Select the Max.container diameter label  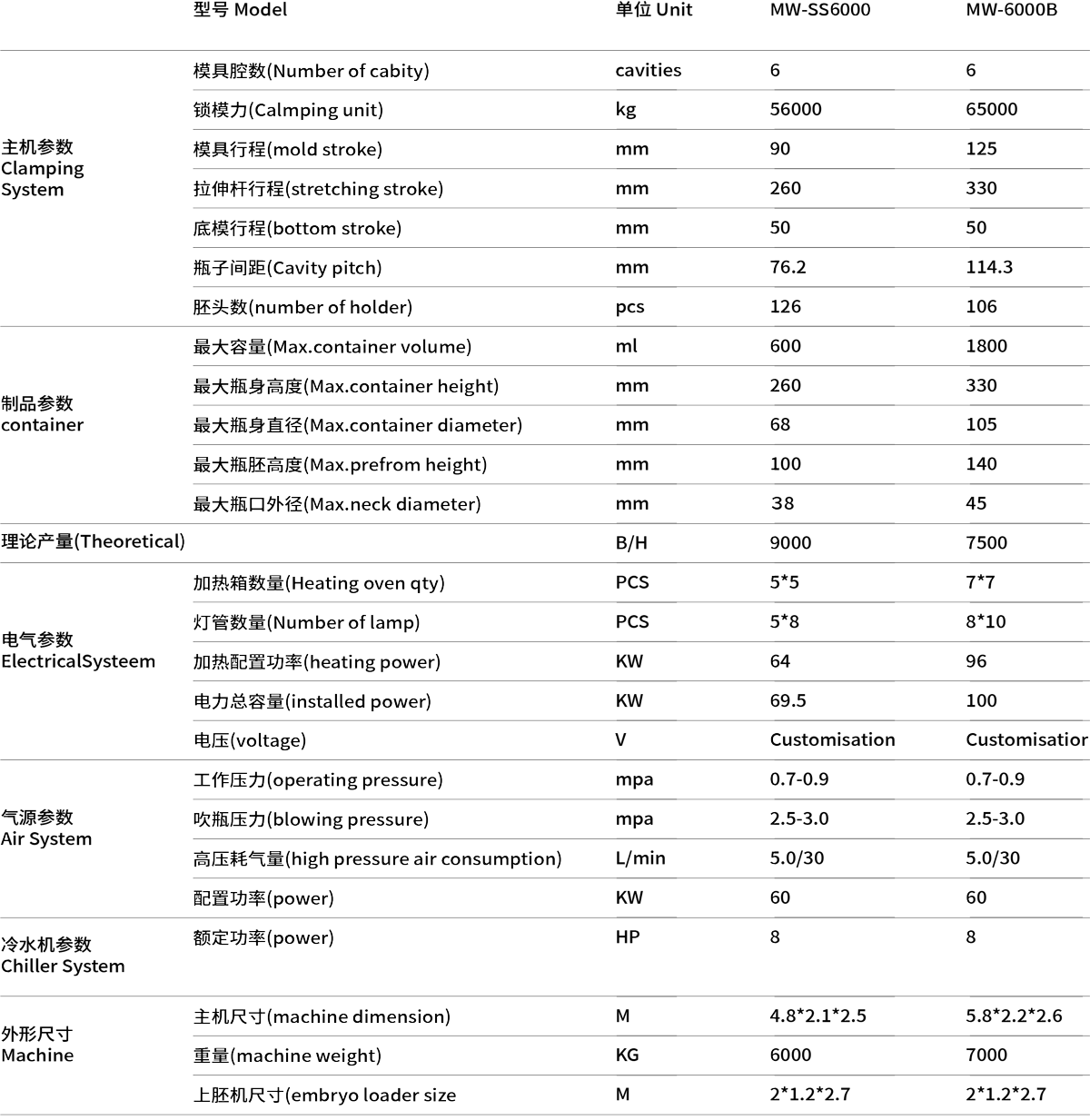[x=357, y=425]
